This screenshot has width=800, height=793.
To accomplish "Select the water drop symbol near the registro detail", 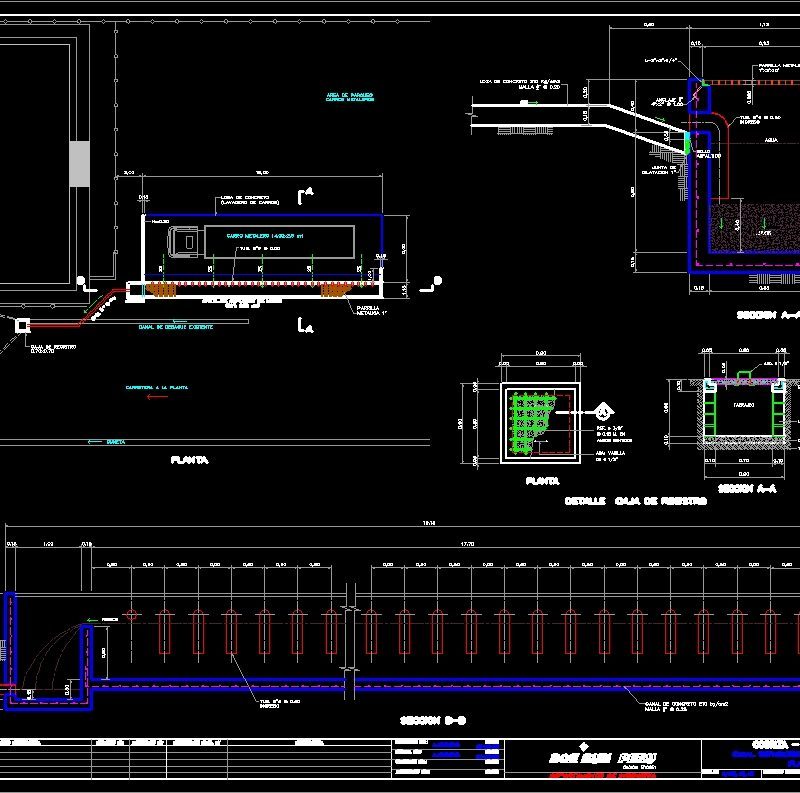I will pos(602,412).
